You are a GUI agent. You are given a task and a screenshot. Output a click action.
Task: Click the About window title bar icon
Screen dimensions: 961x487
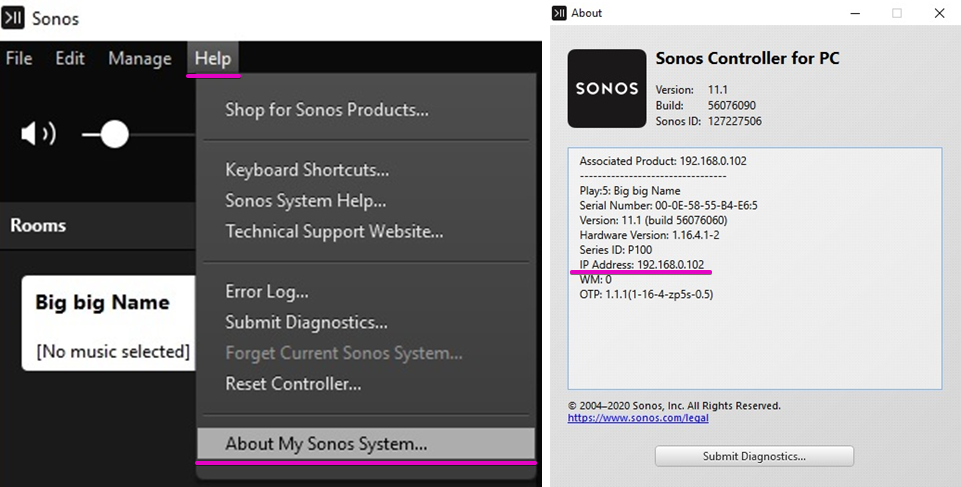coord(559,13)
